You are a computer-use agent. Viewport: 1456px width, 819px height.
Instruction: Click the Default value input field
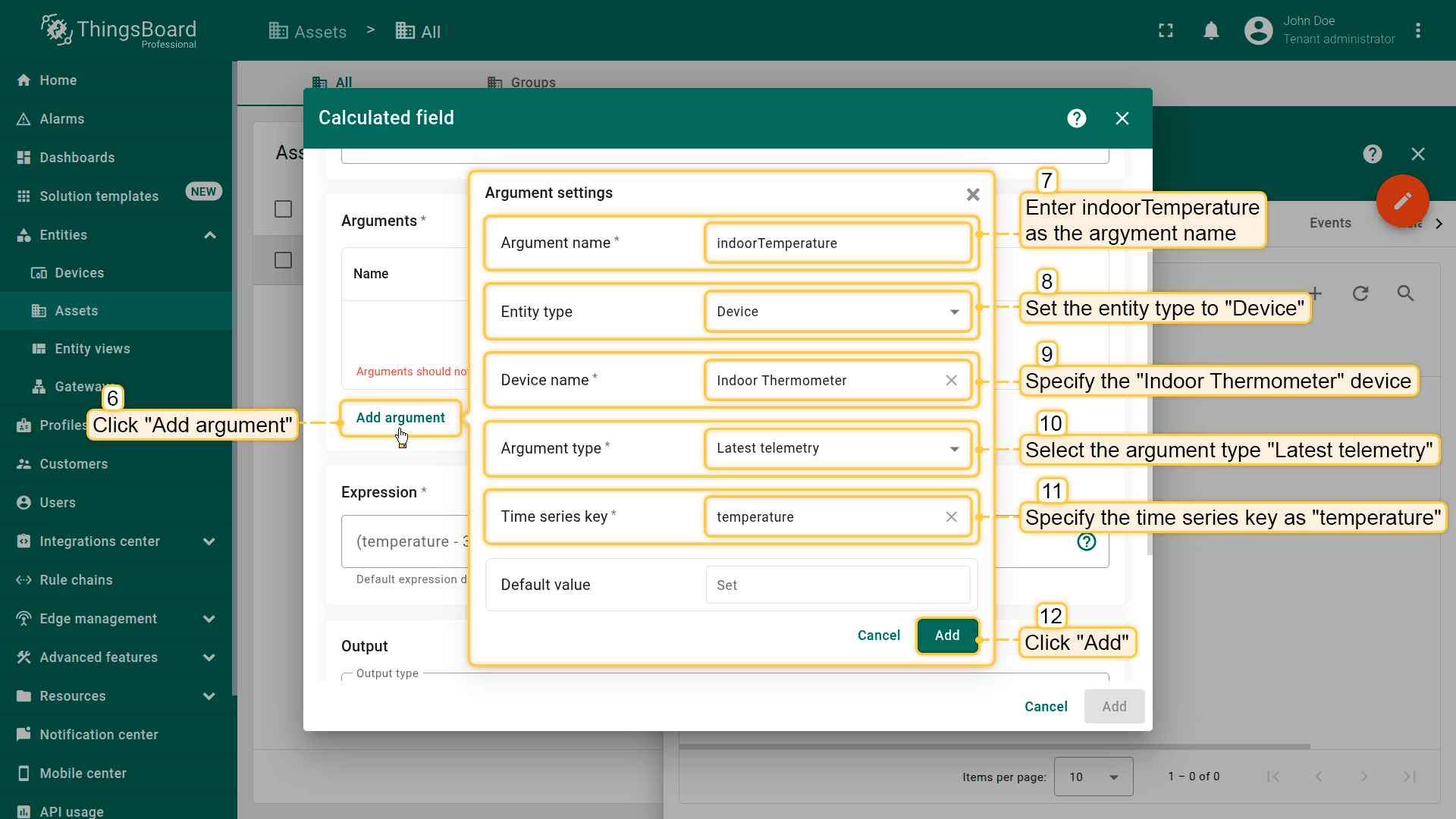point(837,585)
